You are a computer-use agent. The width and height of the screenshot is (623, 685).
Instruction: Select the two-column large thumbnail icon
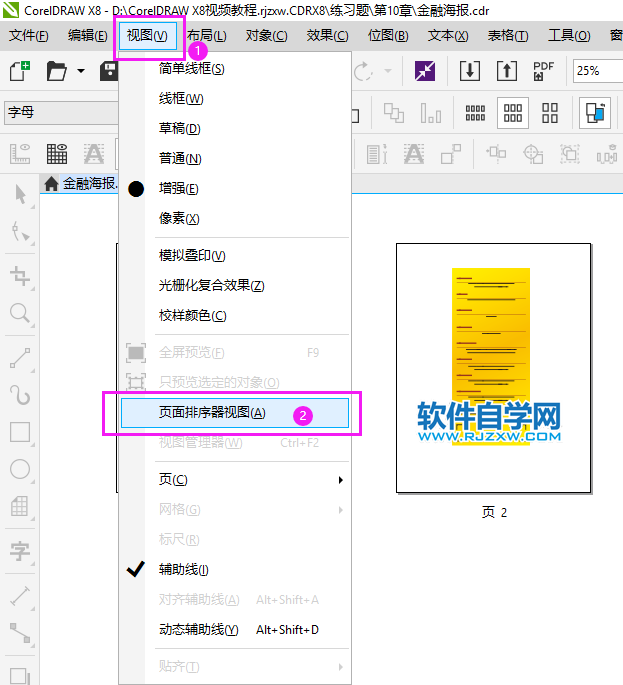550,113
